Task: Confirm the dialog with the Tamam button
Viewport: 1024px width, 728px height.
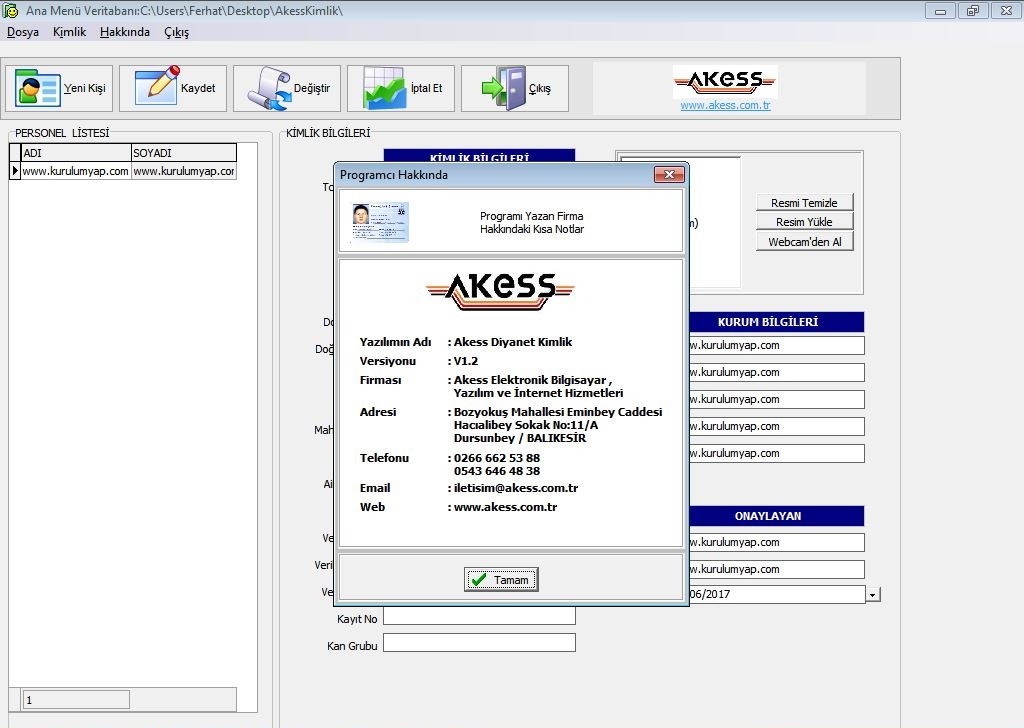Action: click(501, 580)
